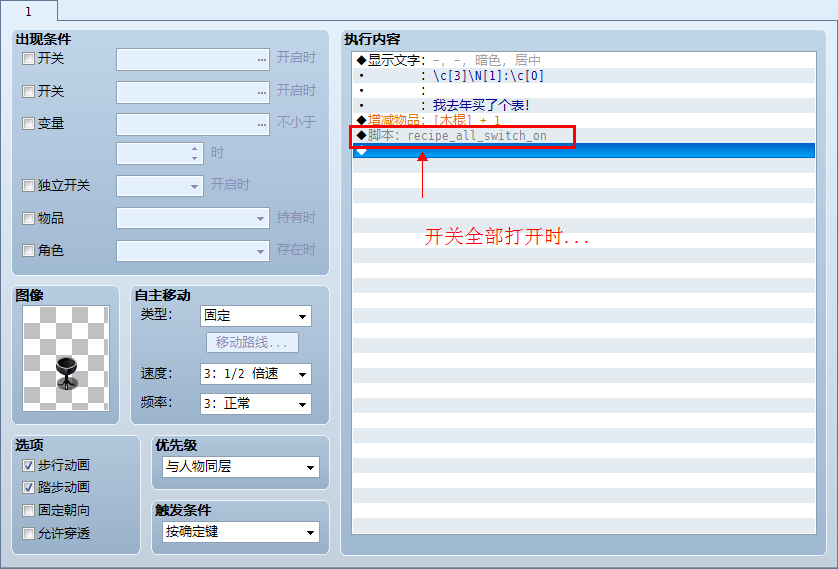
Task: Check the 独立开关 condition checkbox
Action: point(28,186)
